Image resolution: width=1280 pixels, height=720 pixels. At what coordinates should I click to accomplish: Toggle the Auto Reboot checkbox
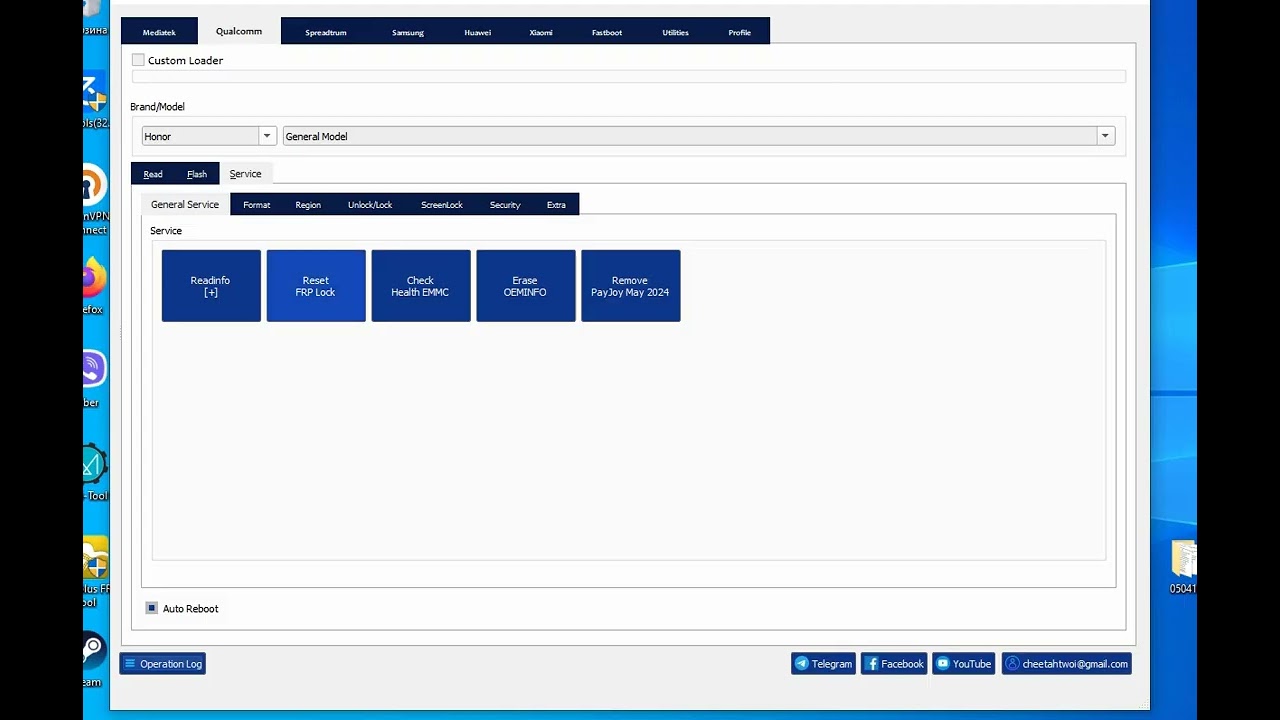click(152, 608)
